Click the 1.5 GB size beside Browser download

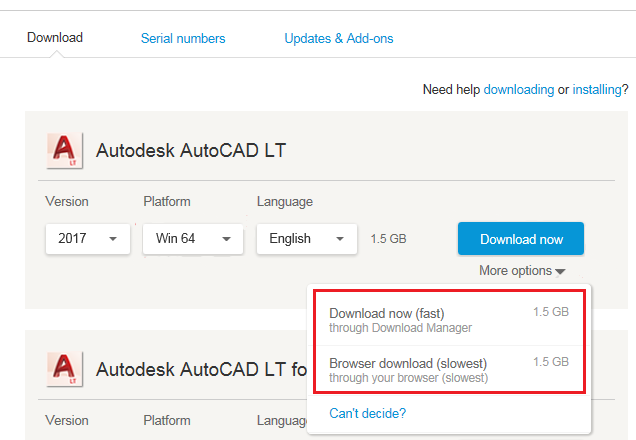click(551, 362)
